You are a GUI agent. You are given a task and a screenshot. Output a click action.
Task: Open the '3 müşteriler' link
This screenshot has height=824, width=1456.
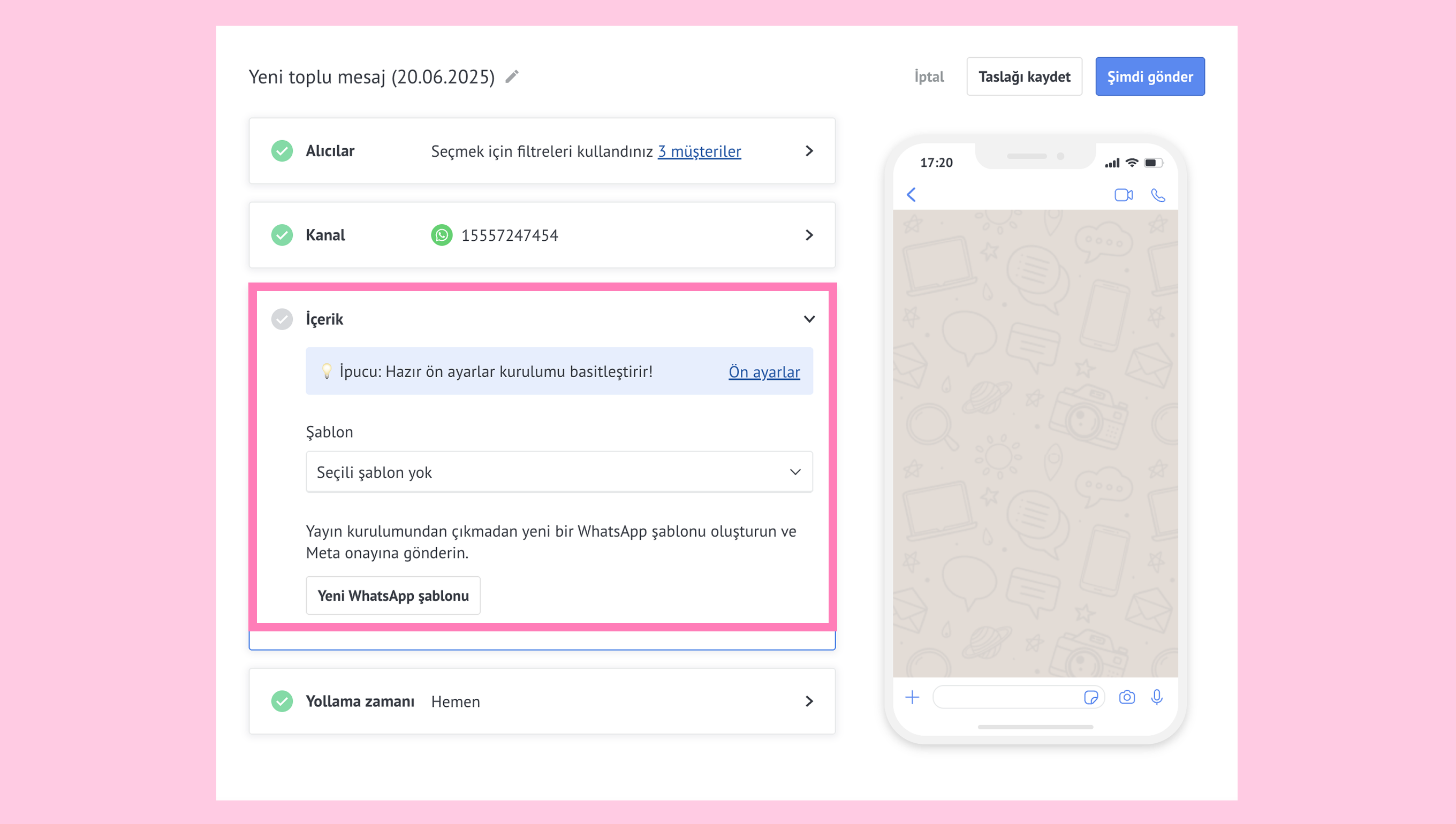[x=699, y=151]
